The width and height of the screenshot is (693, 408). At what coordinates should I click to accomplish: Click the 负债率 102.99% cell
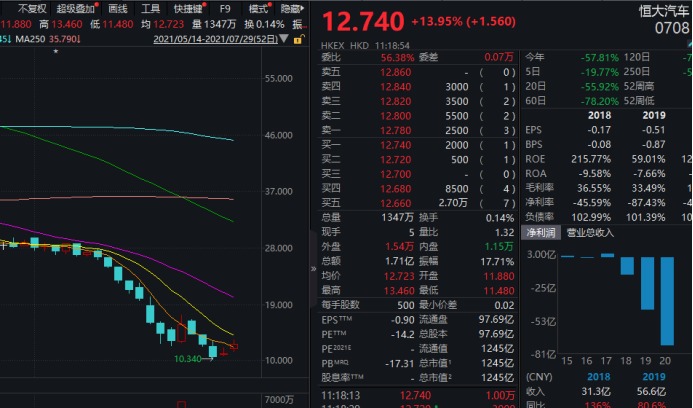[x=591, y=217]
